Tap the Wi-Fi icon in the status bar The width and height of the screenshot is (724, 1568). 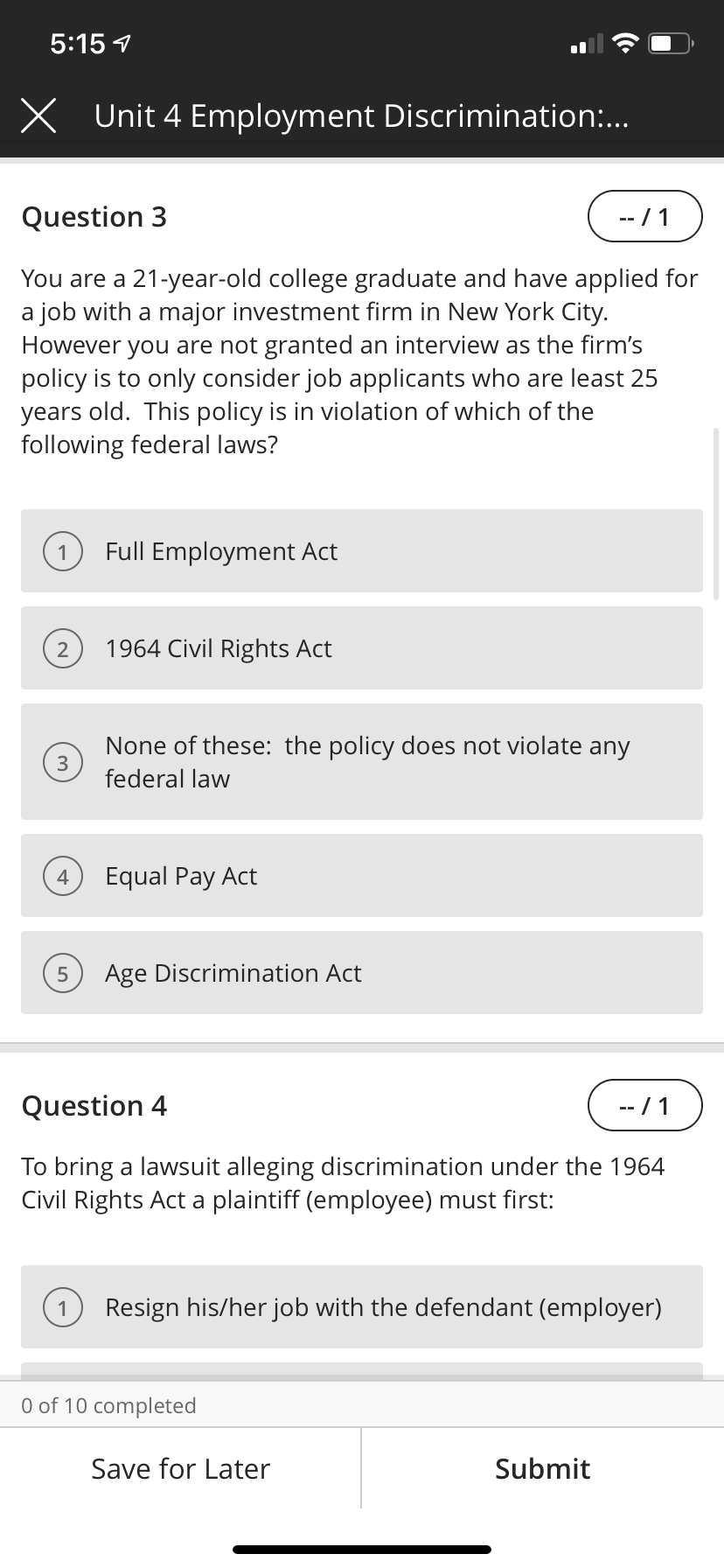[623, 43]
